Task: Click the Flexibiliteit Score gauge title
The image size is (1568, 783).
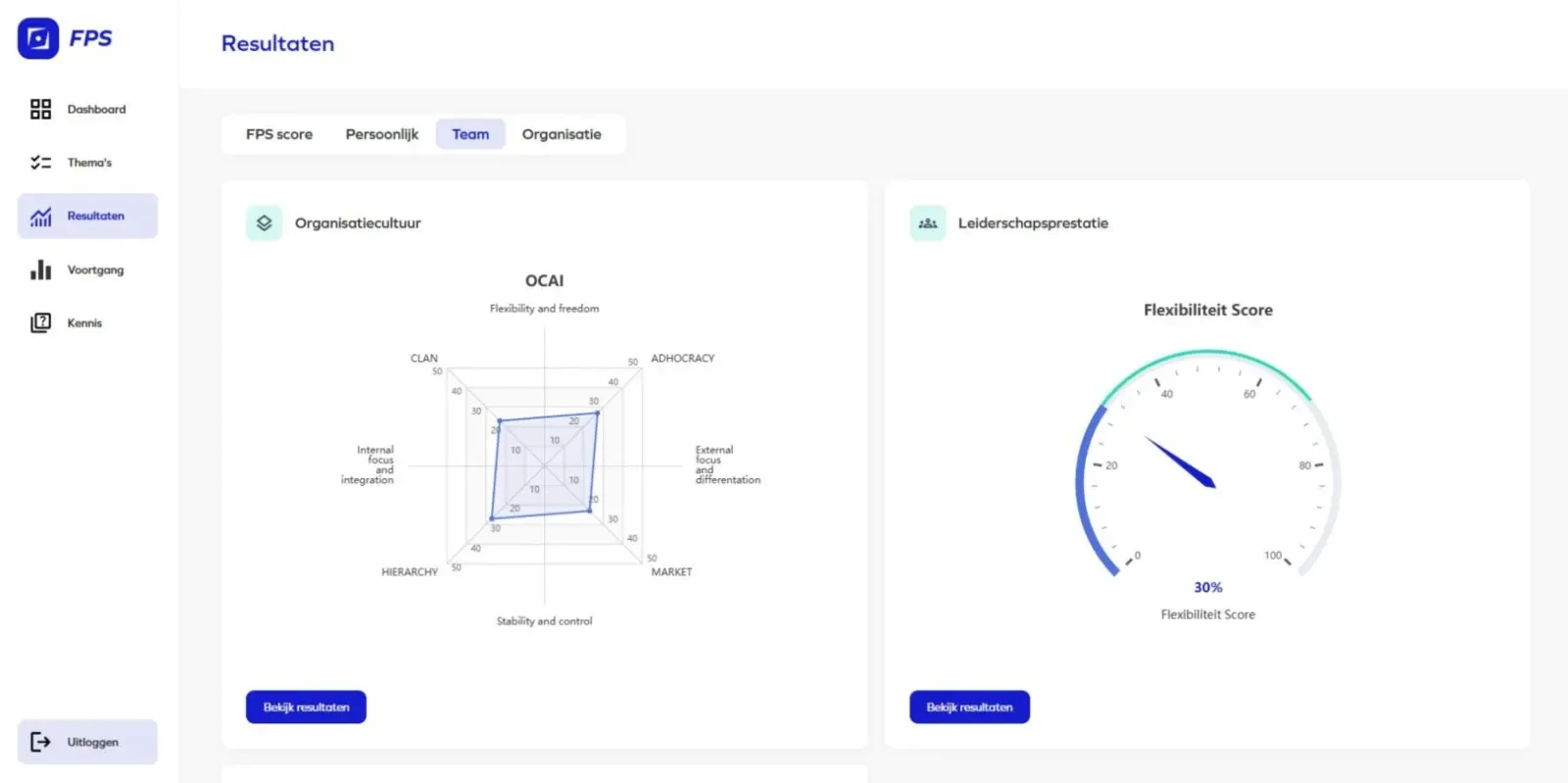Action: (x=1208, y=310)
